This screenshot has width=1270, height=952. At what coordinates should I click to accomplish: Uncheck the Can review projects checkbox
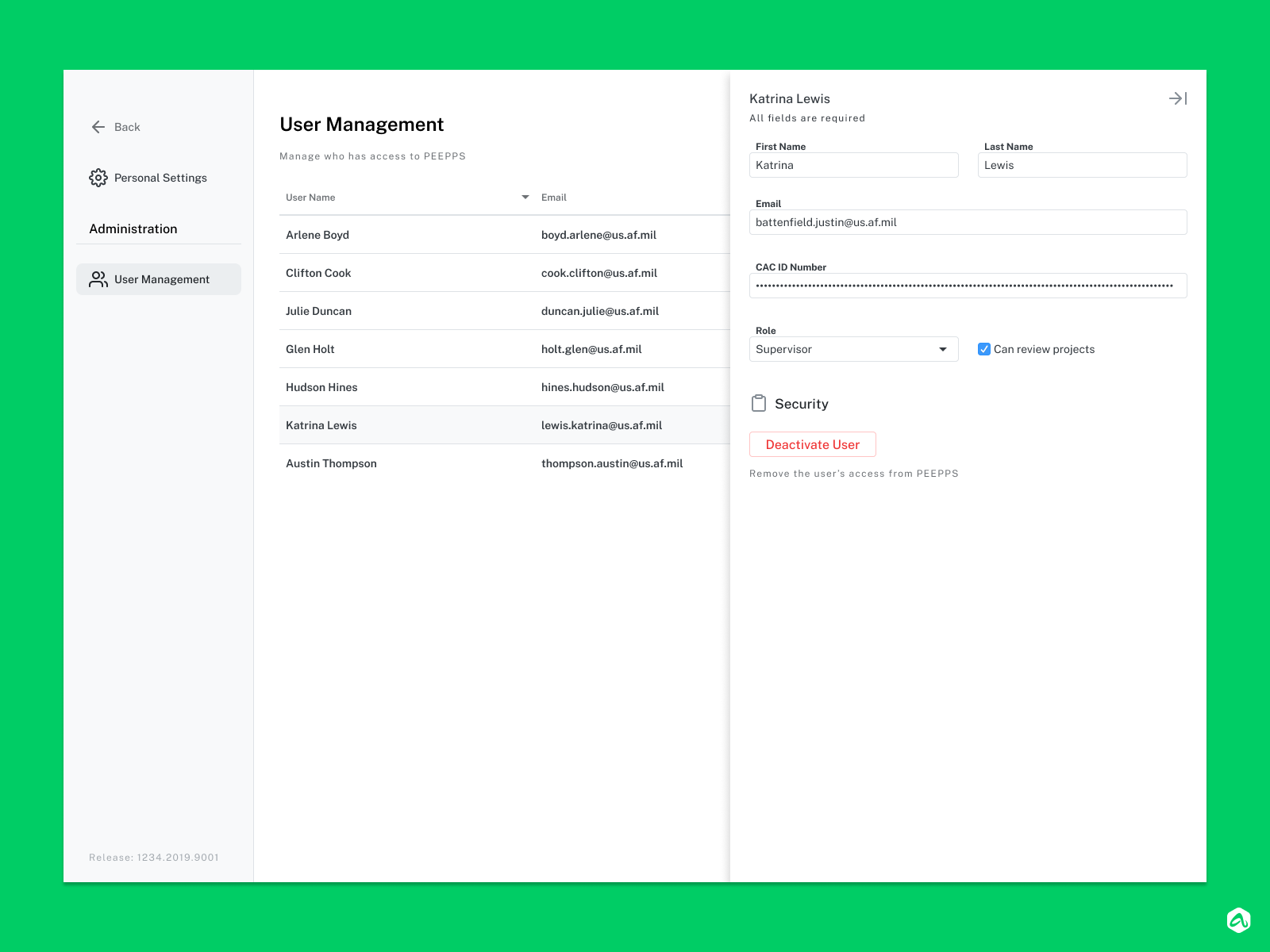click(984, 349)
